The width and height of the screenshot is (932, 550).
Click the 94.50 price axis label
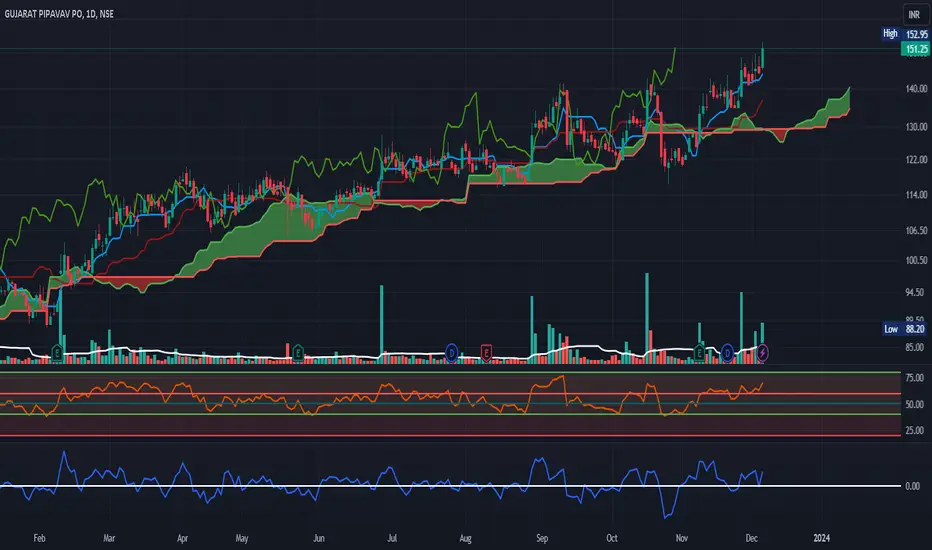click(x=915, y=292)
